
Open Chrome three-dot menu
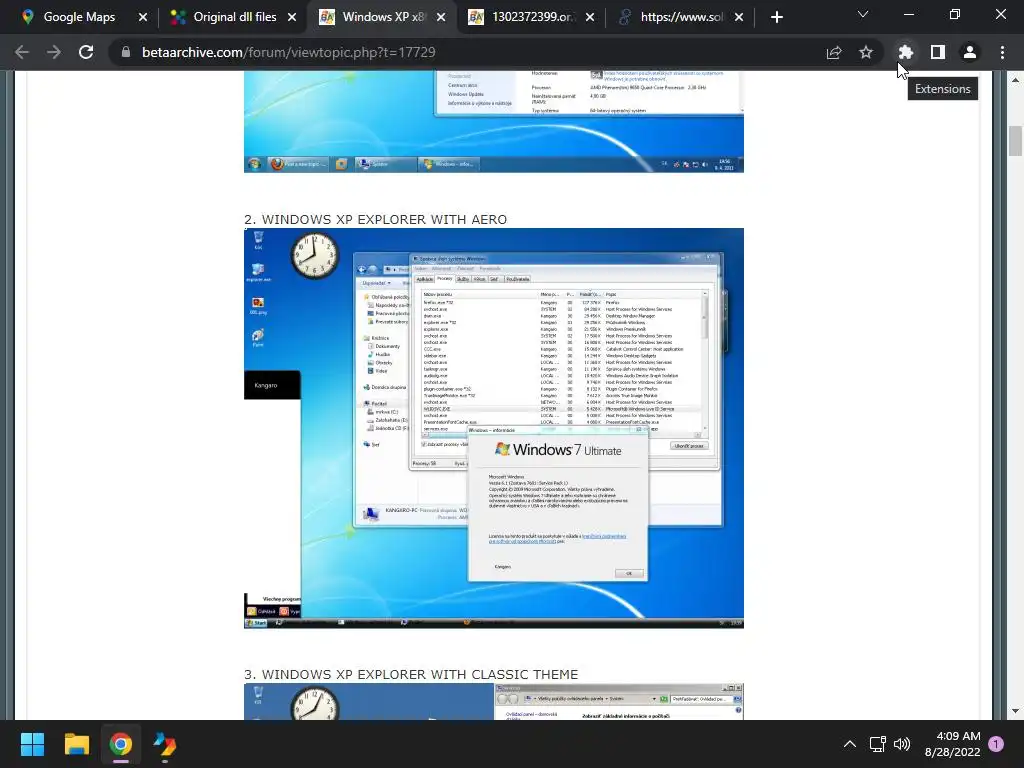pos(1002,52)
